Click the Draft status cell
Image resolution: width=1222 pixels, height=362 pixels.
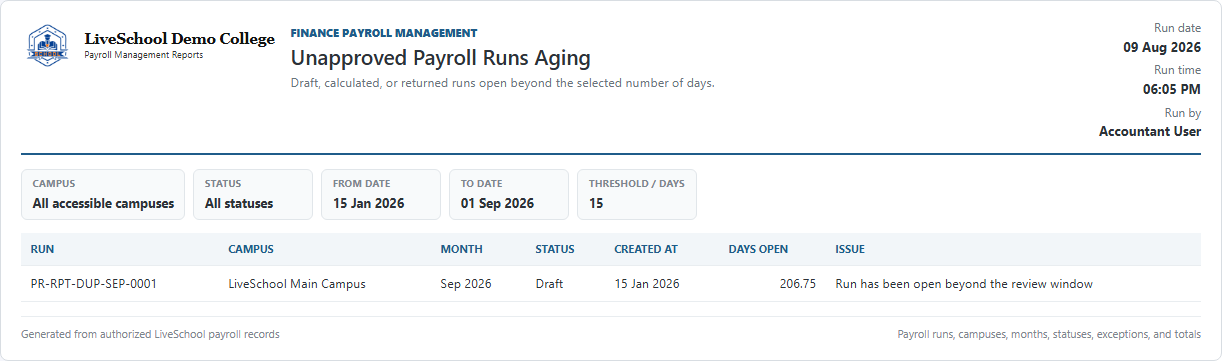tap(549, 284)
